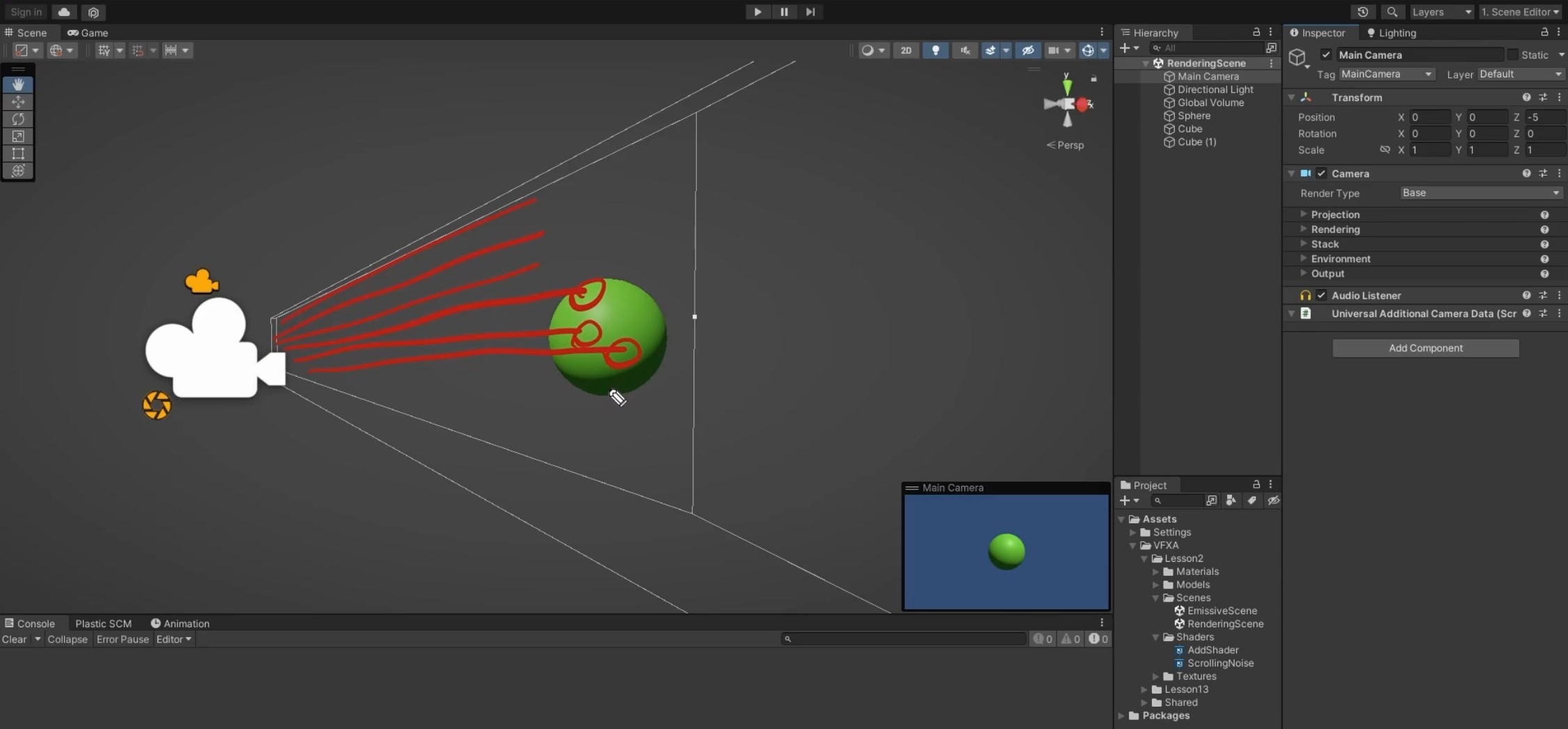
Task: Select Sphere in Hierarchy
Action: [1194, 116]
